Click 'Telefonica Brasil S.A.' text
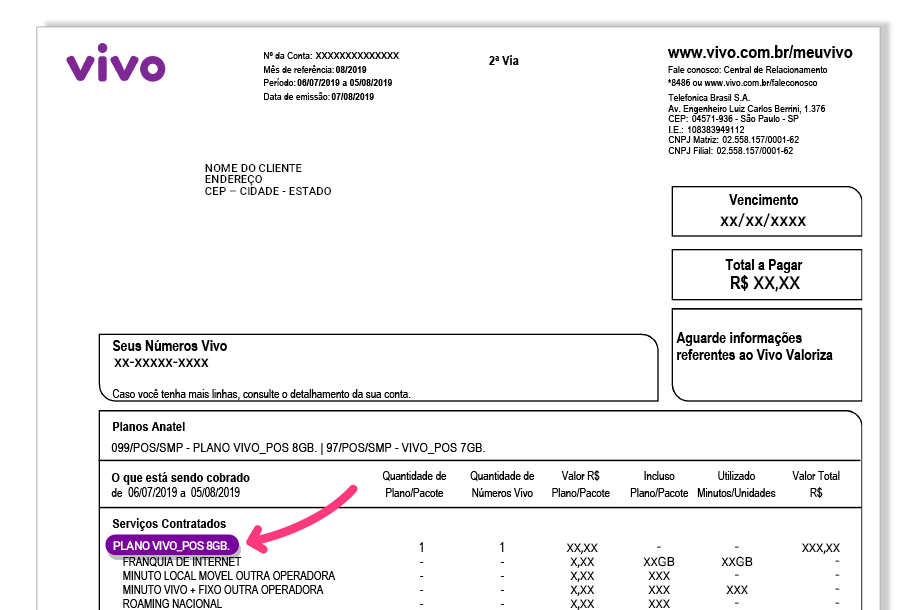Viewport: 920px width, 610px height. (x=709, y=98)
